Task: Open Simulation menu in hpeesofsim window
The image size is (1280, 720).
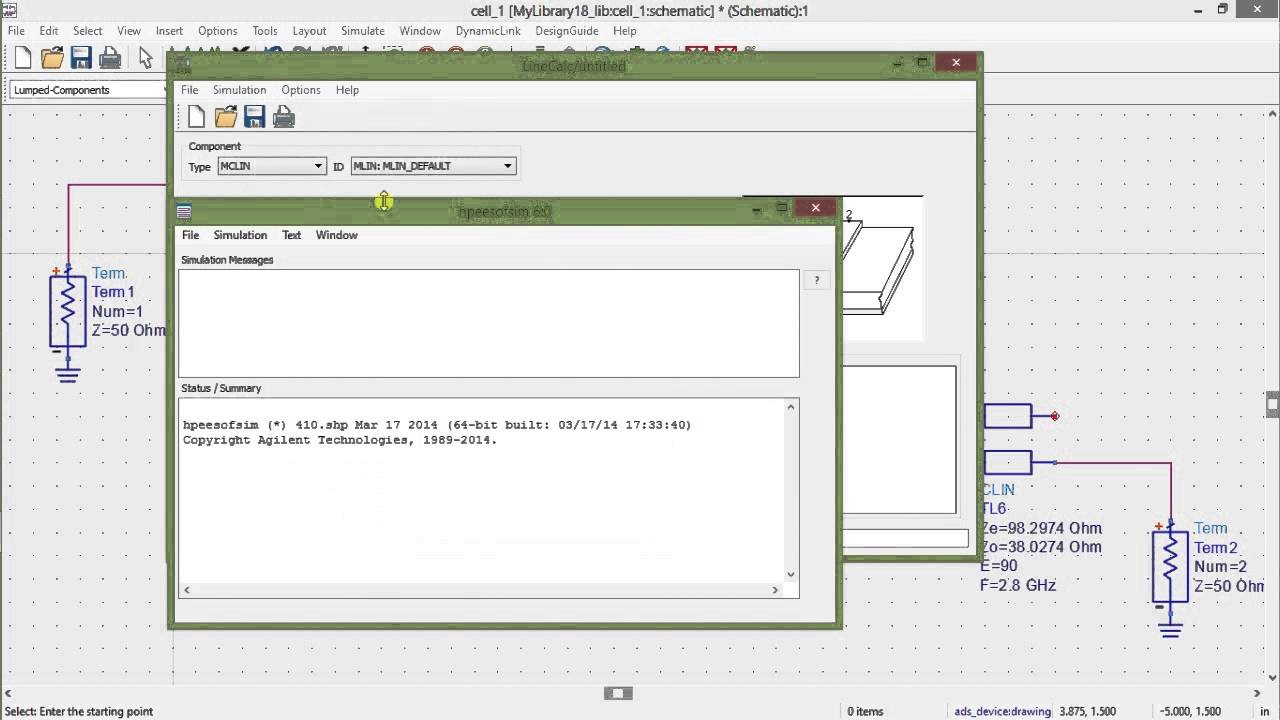Action: click(240, 235)
